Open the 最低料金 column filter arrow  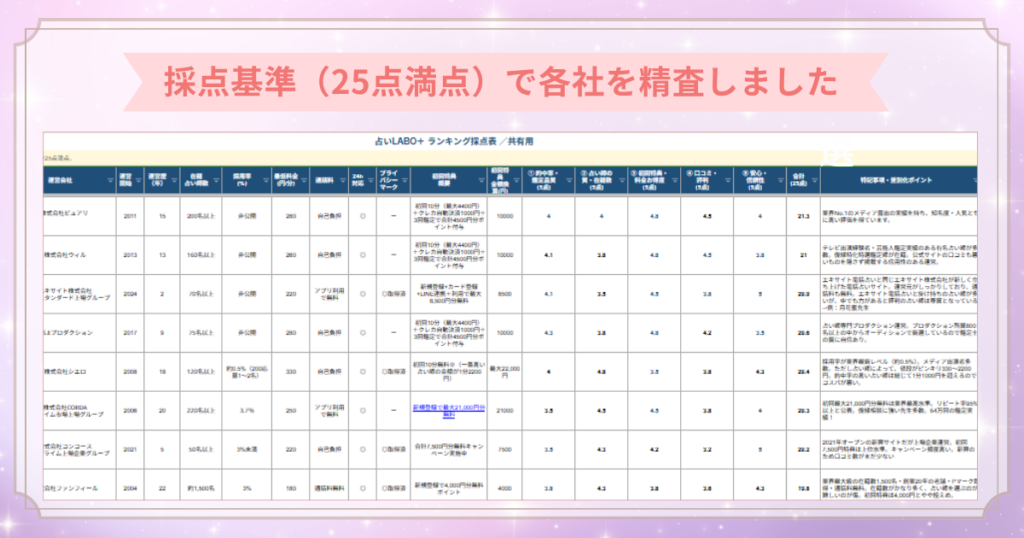tap(304, 181)
